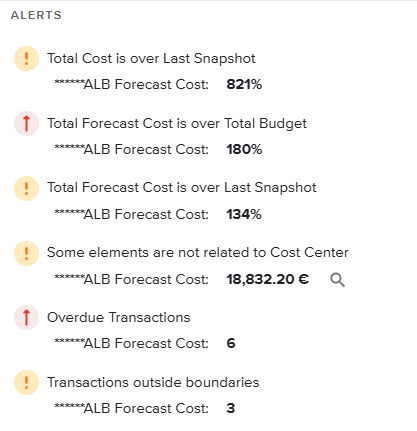Screen dimensions: 417x431
Task: Click red arrow icon for Total Forecast over Budget
Action: click(x=26, y=123)
